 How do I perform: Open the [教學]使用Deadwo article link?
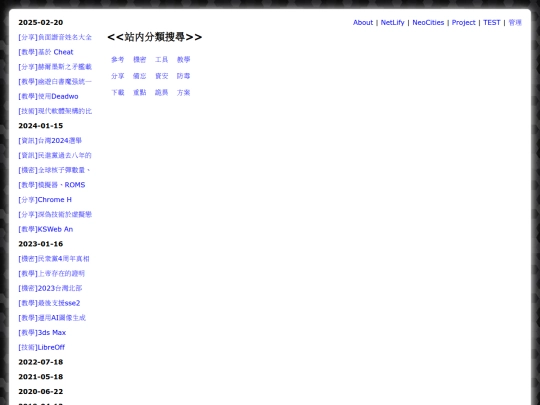(48, 96)
